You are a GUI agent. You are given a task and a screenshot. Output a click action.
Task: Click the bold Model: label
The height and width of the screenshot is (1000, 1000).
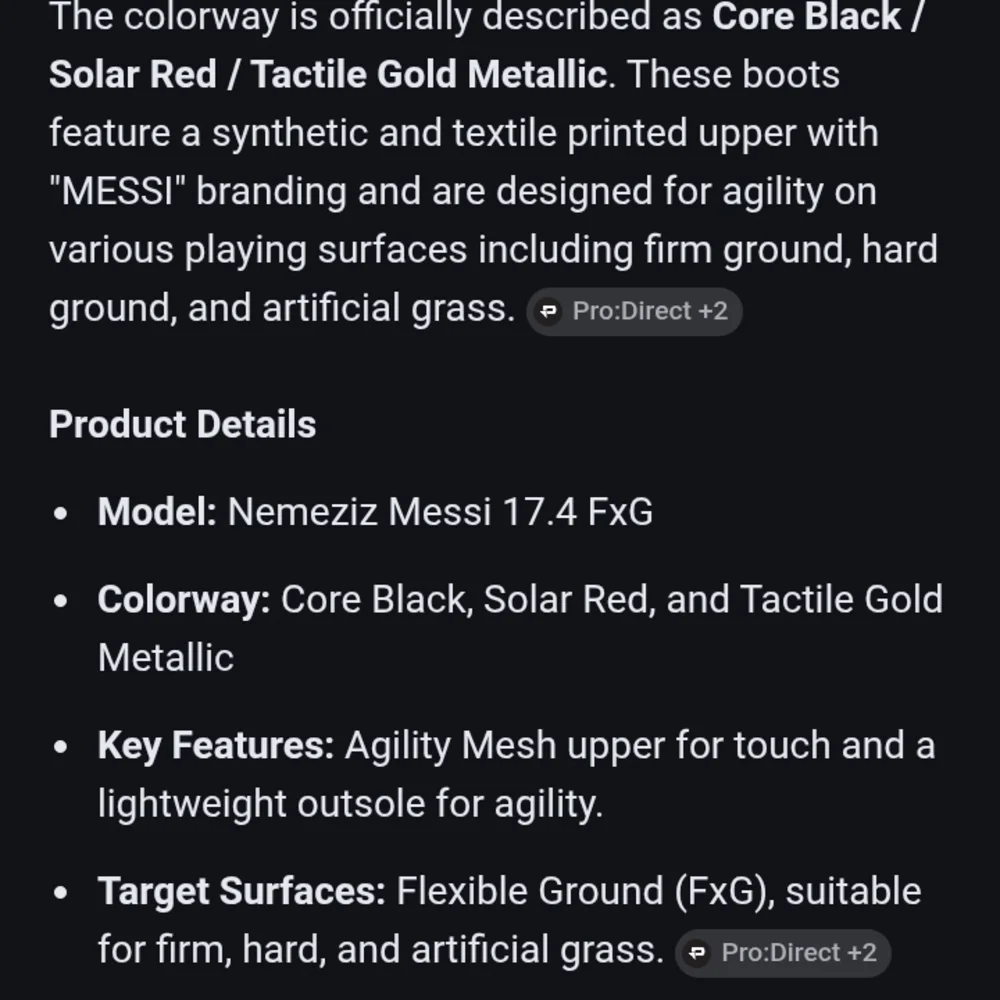157,512
